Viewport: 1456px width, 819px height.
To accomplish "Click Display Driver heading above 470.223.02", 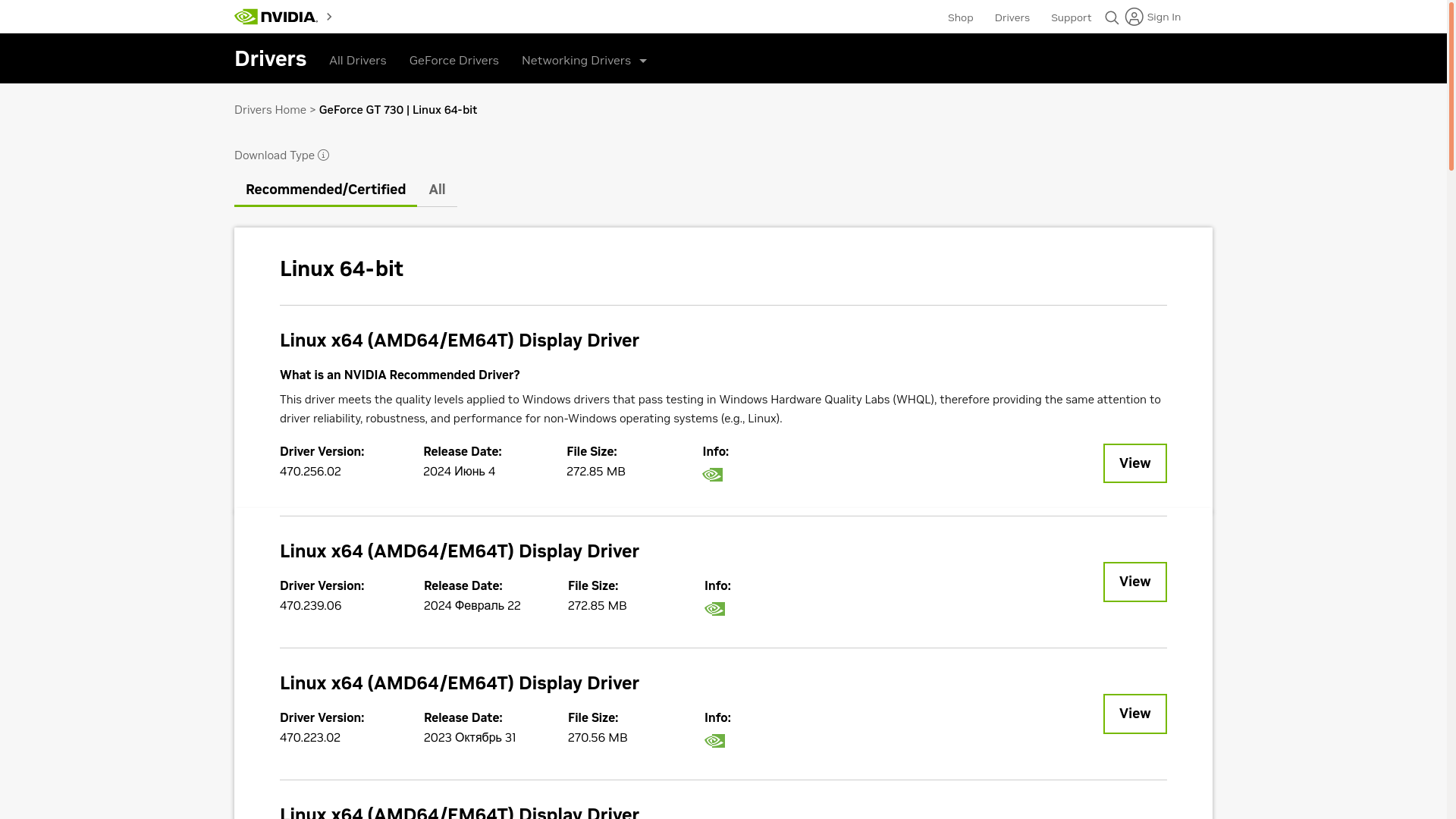I will (460, 683).
